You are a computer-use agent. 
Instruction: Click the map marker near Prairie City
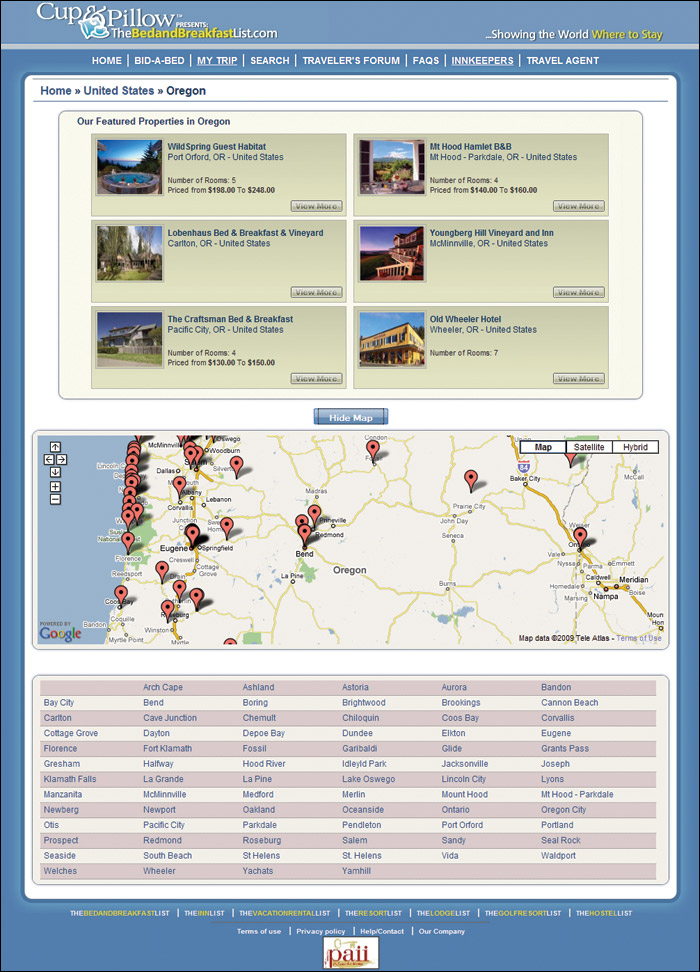[x=471, y=480]
